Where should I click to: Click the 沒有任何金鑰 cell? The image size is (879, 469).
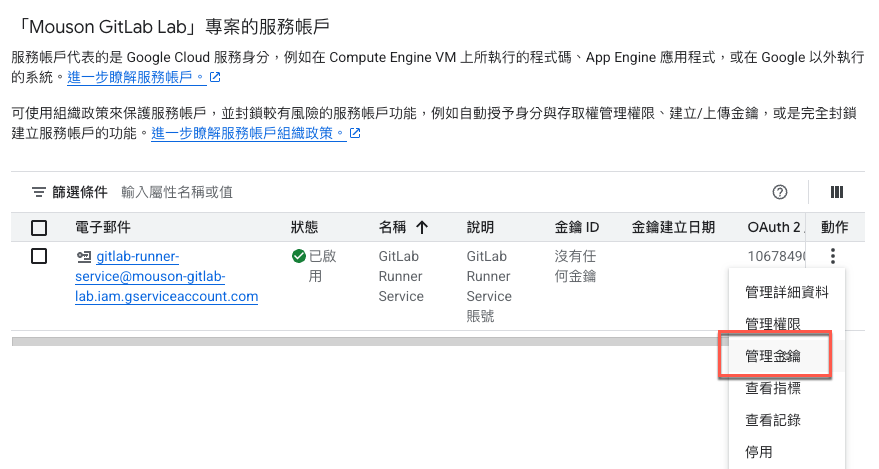[x=575, y=266]
